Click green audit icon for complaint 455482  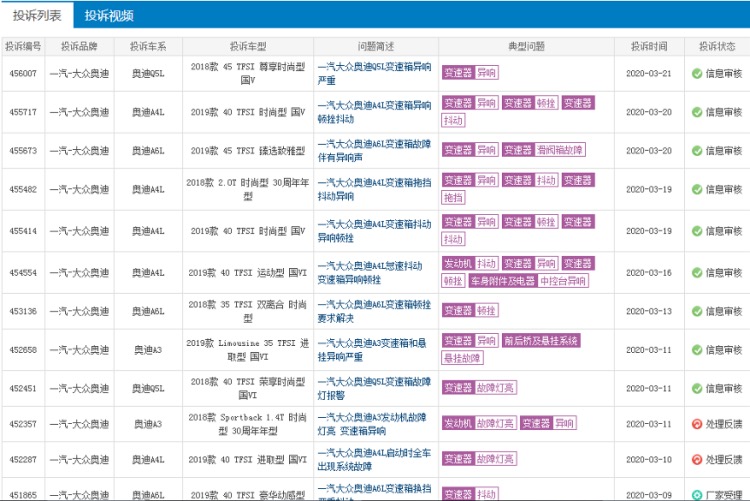(697, 189)
